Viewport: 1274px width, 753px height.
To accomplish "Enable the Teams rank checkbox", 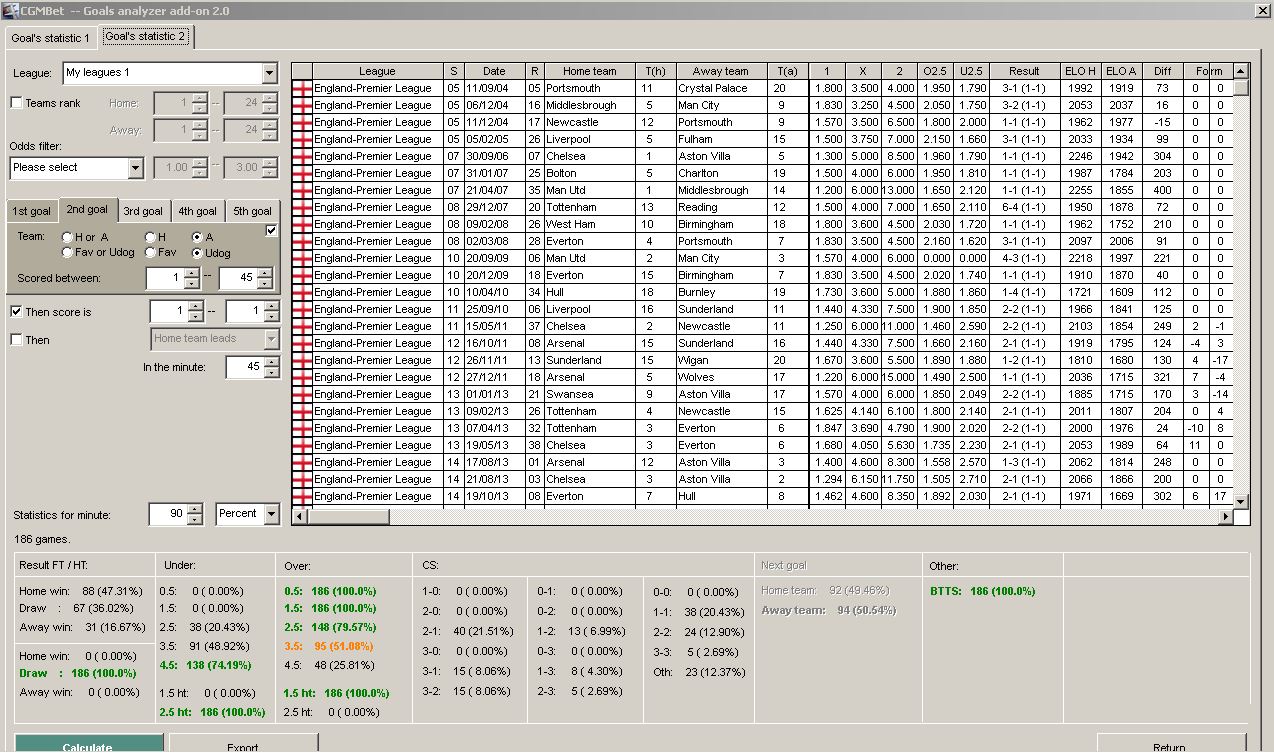I will (x=16, y=103).
